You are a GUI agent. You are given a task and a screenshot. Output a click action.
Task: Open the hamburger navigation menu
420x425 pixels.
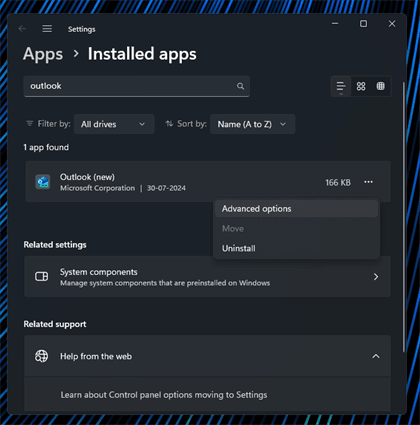47,29
